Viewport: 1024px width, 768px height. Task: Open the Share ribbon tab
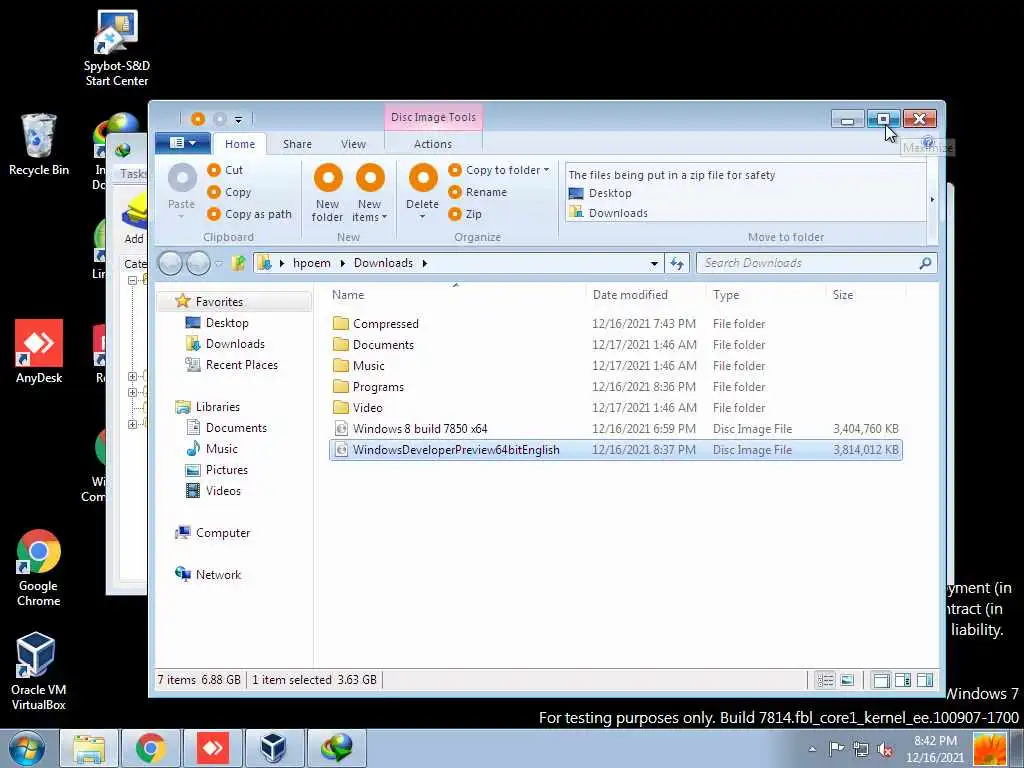click(297, 144)
